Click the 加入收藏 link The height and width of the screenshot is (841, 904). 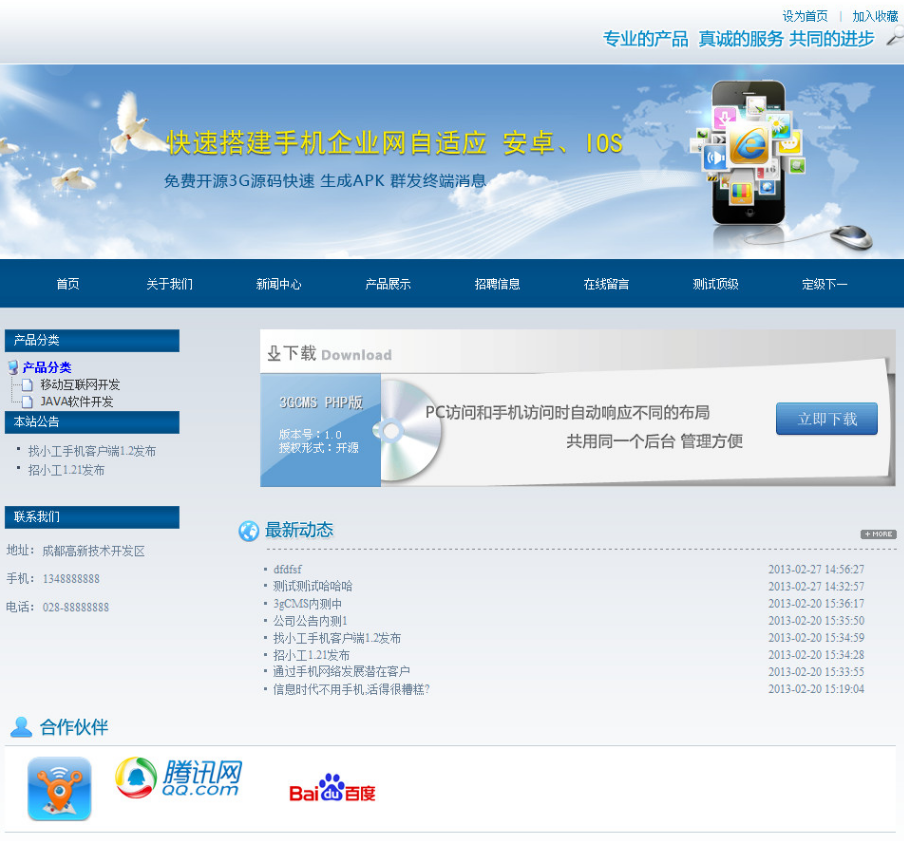point(875,16)
